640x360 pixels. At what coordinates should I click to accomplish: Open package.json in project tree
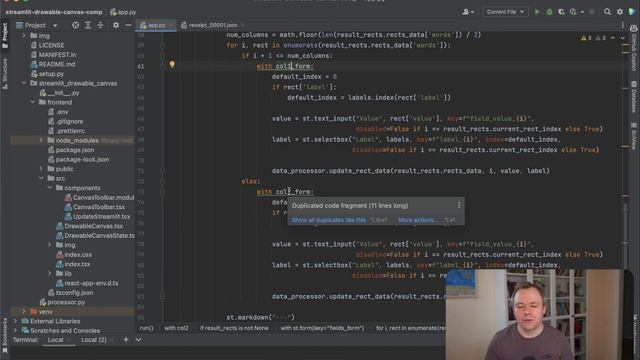click(75, 150)
